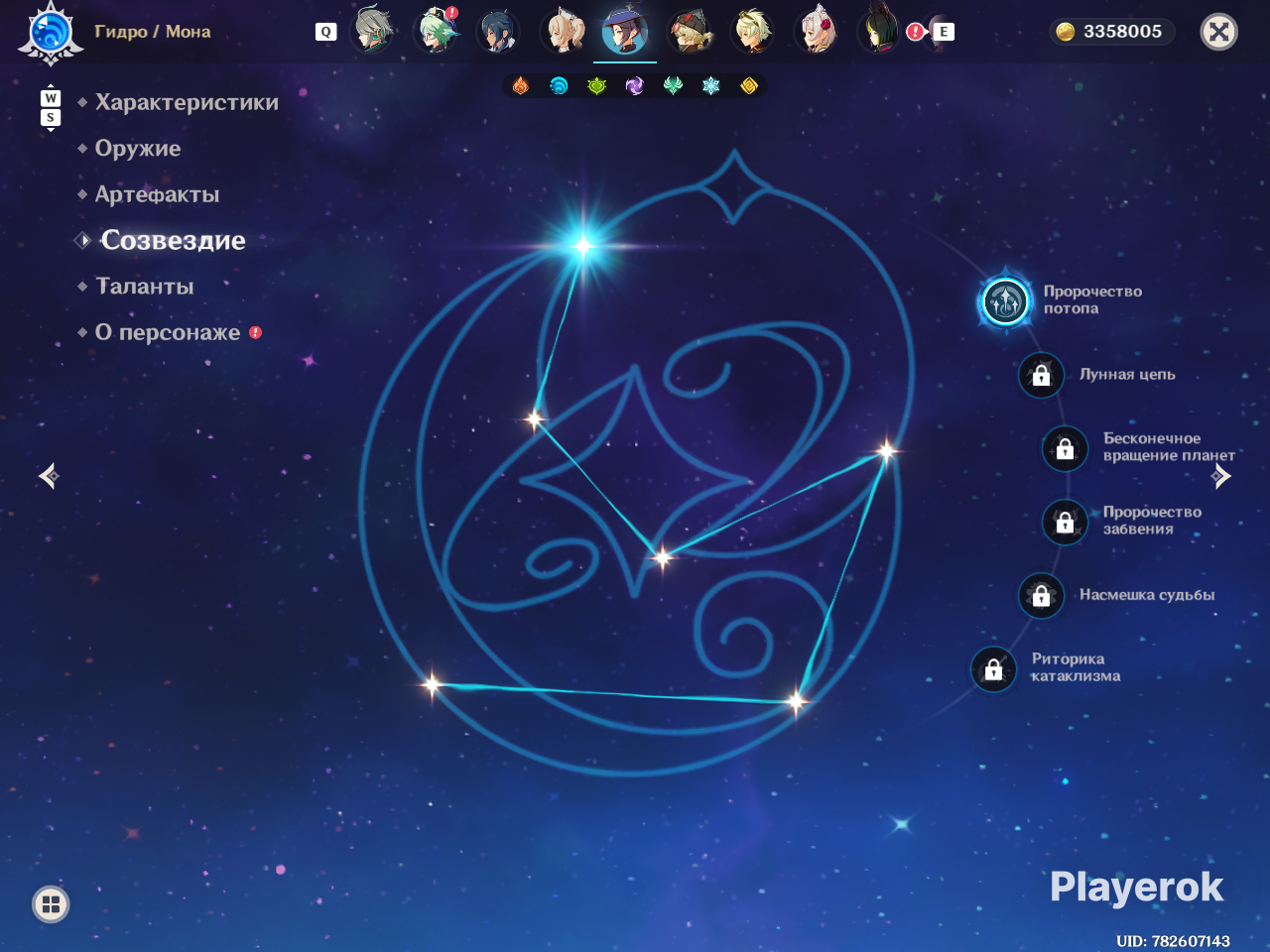This screenshot has height=952, width=1270.
Task: Select the black-haired character with green streaks
Action: [878, 30]
